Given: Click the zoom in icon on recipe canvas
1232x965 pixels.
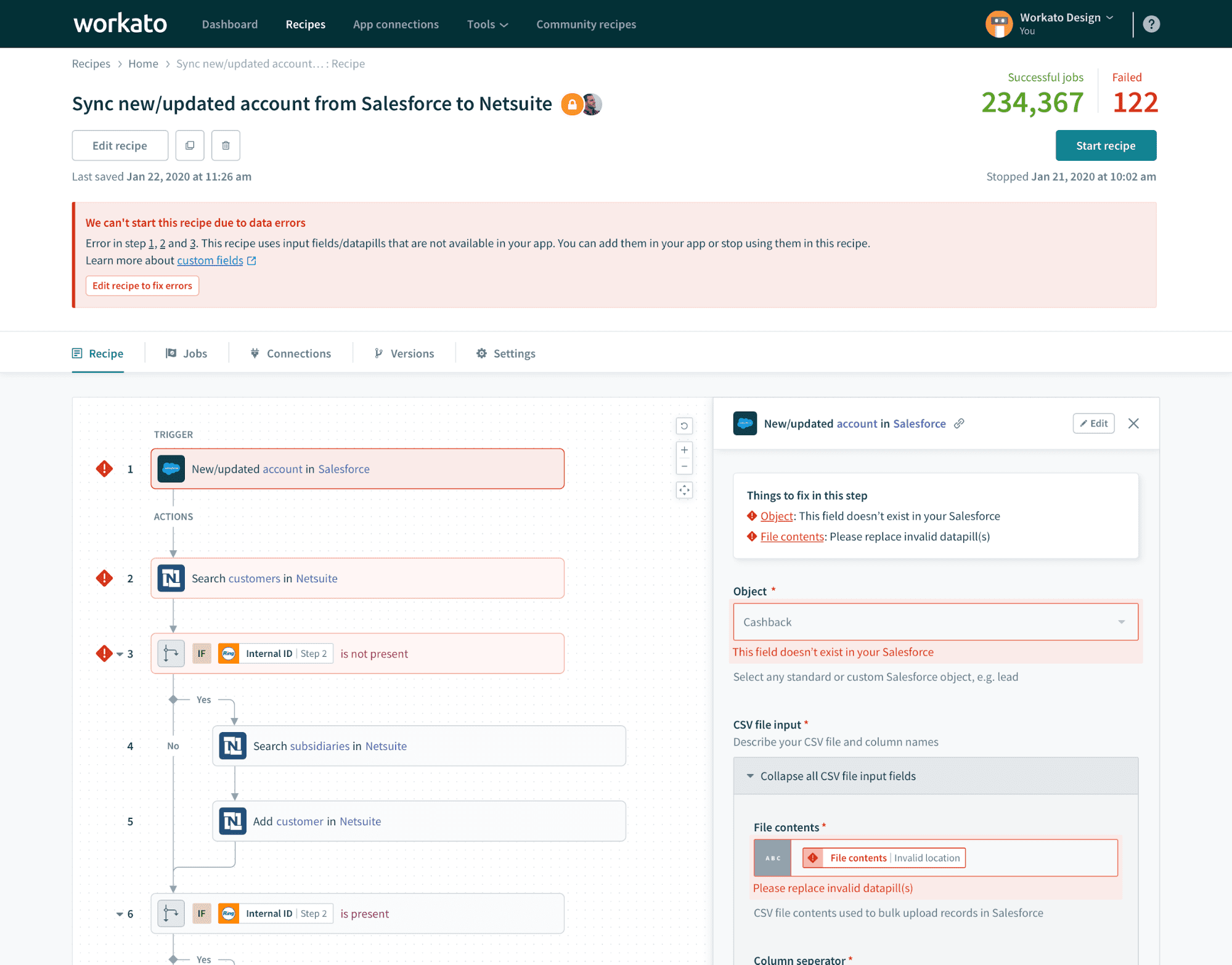Looking at the screenshot, I should pos(684,449).
